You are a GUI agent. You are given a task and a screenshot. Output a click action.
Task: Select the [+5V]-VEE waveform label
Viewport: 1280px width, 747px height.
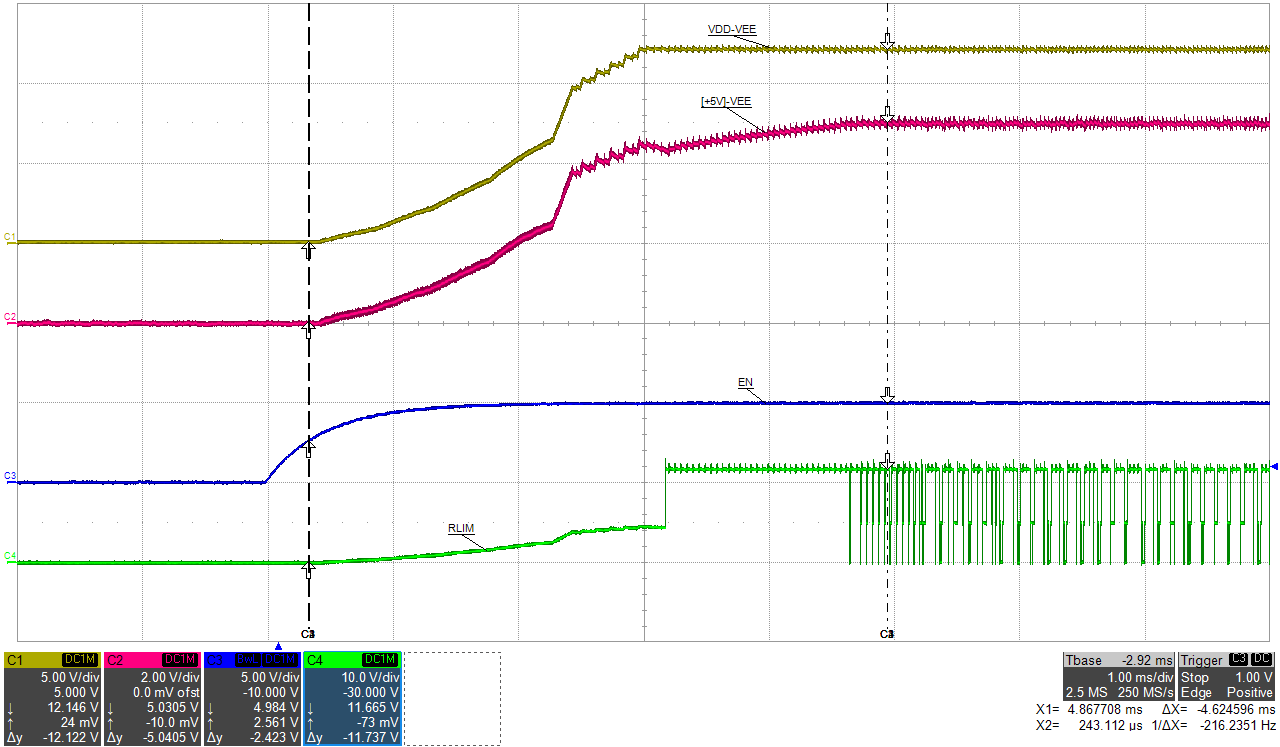(726, 101)
